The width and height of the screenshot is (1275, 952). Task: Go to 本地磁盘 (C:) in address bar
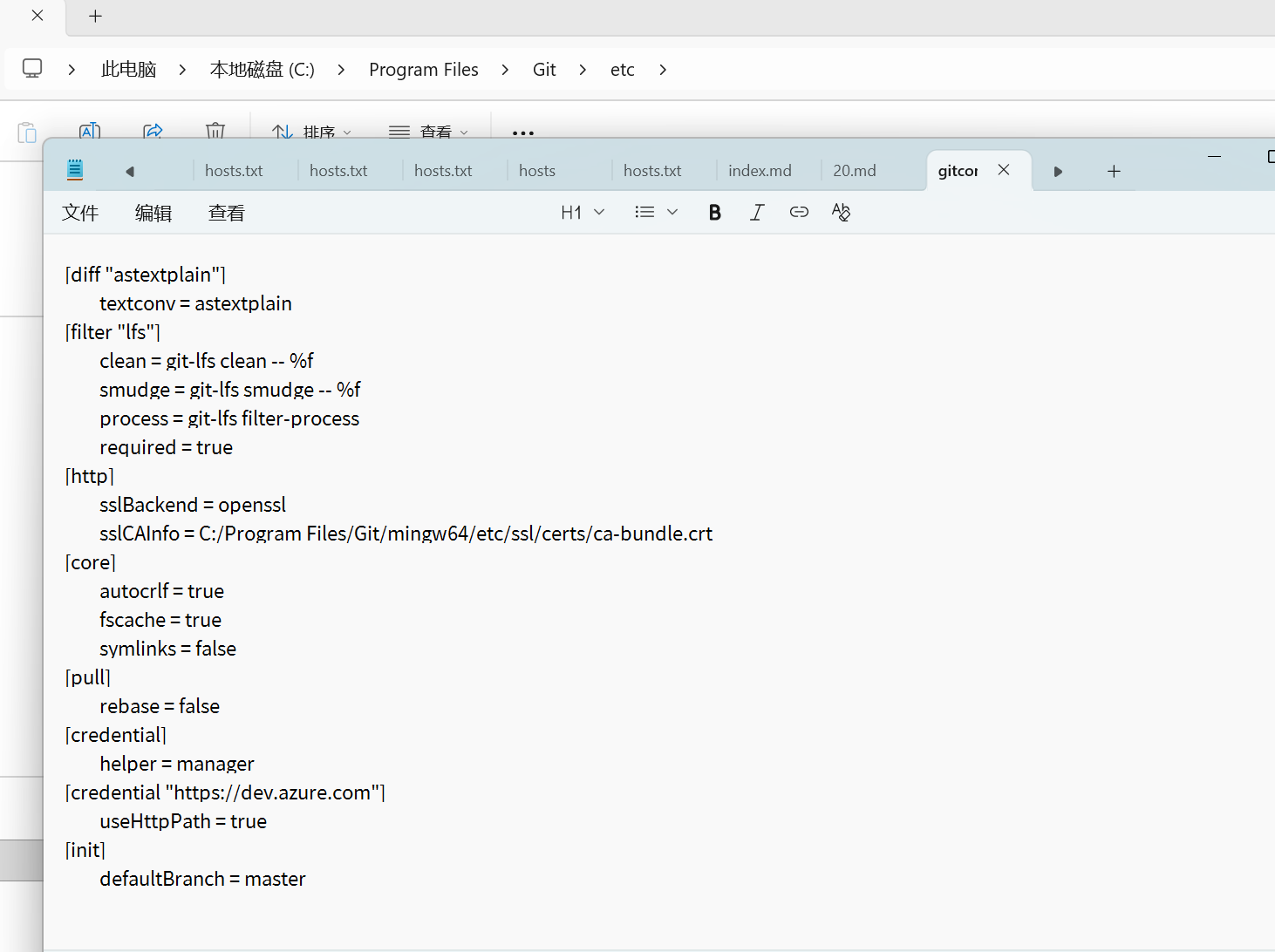click(x=262, y=70)
